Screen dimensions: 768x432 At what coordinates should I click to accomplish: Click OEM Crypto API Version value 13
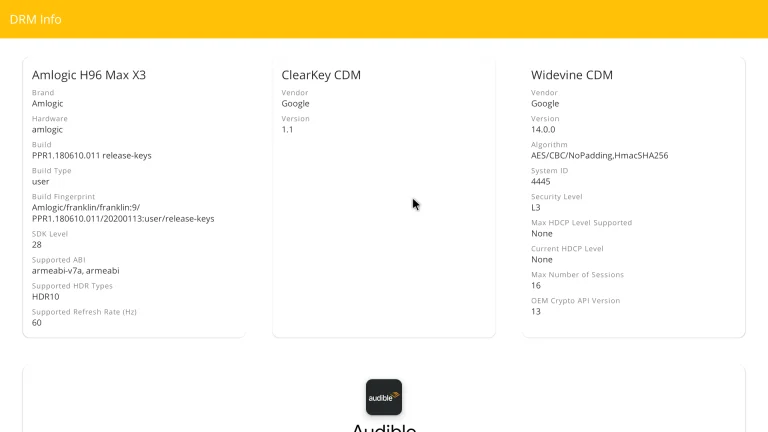536,311
